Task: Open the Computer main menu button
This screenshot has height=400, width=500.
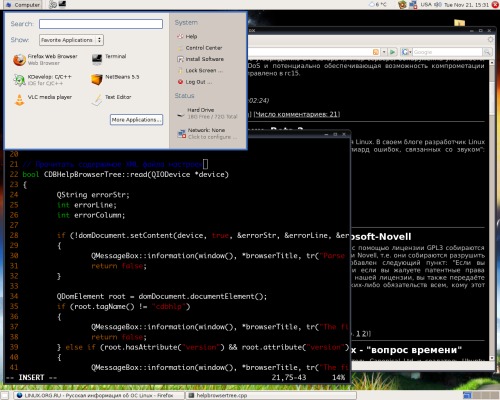Action: (22, 5)
